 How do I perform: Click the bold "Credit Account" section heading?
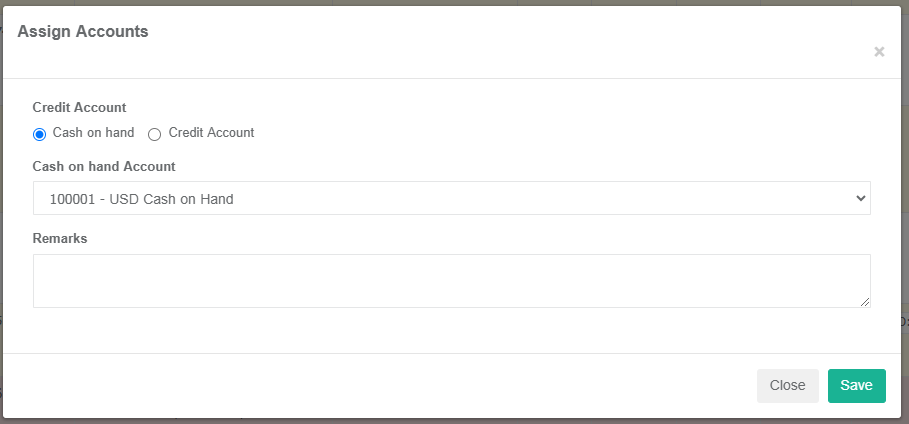pyautogui.click(x=79, y=107)
